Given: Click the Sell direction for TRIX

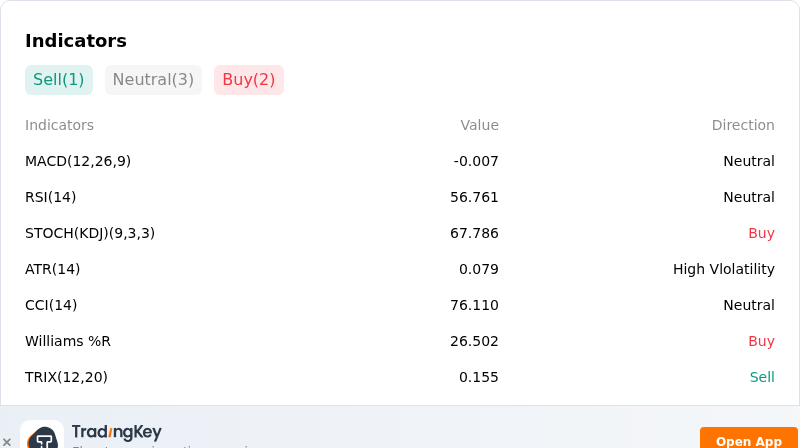Looking at the screenshot, I should coord(762,377).
